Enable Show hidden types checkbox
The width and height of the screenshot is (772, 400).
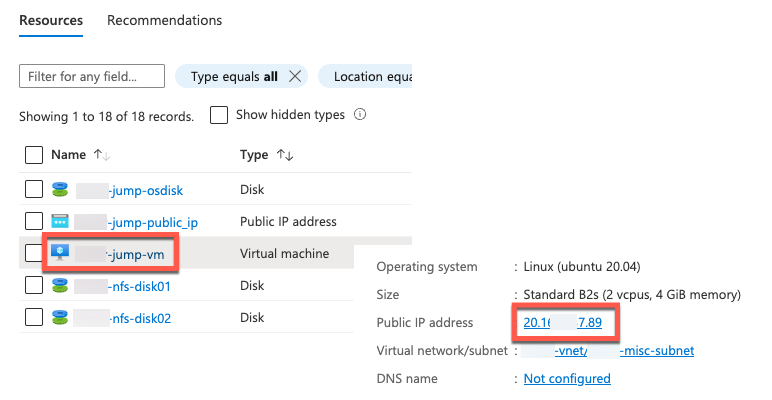(x=219, y=115)
